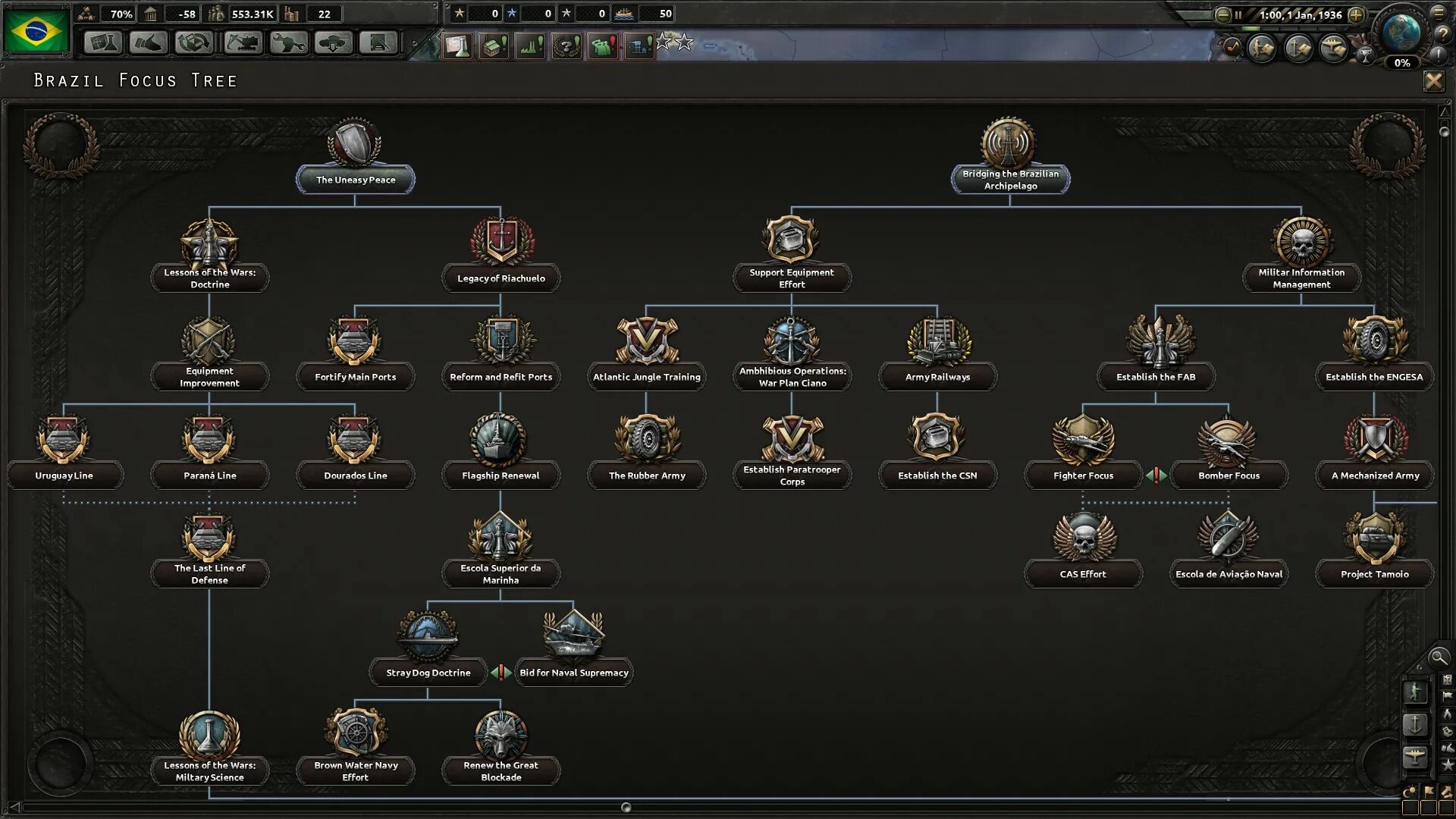Click the free construction slot alert icon
1456x819 pixels.
click(639, 46)
